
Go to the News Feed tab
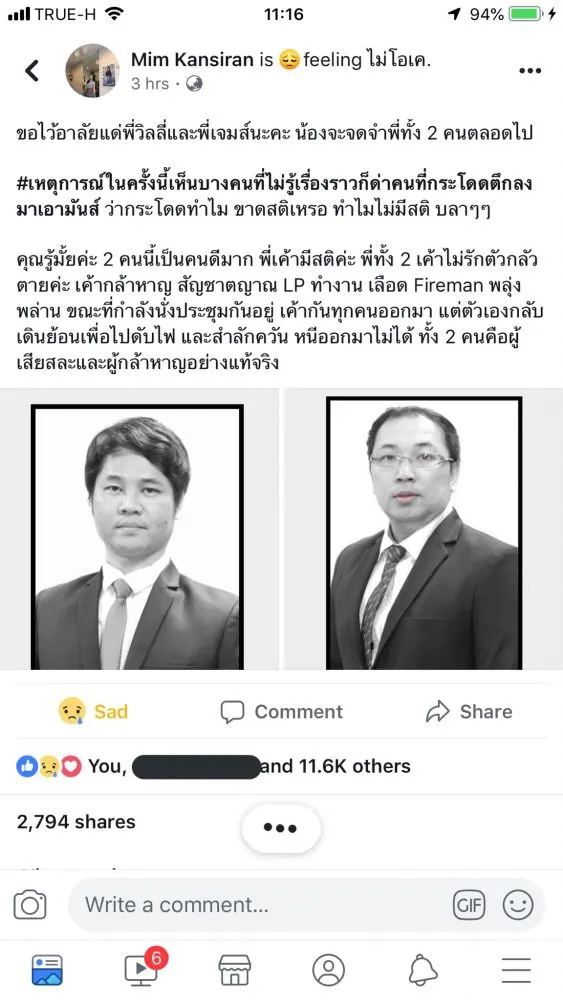pyautogui.click(x=47, y=970)
